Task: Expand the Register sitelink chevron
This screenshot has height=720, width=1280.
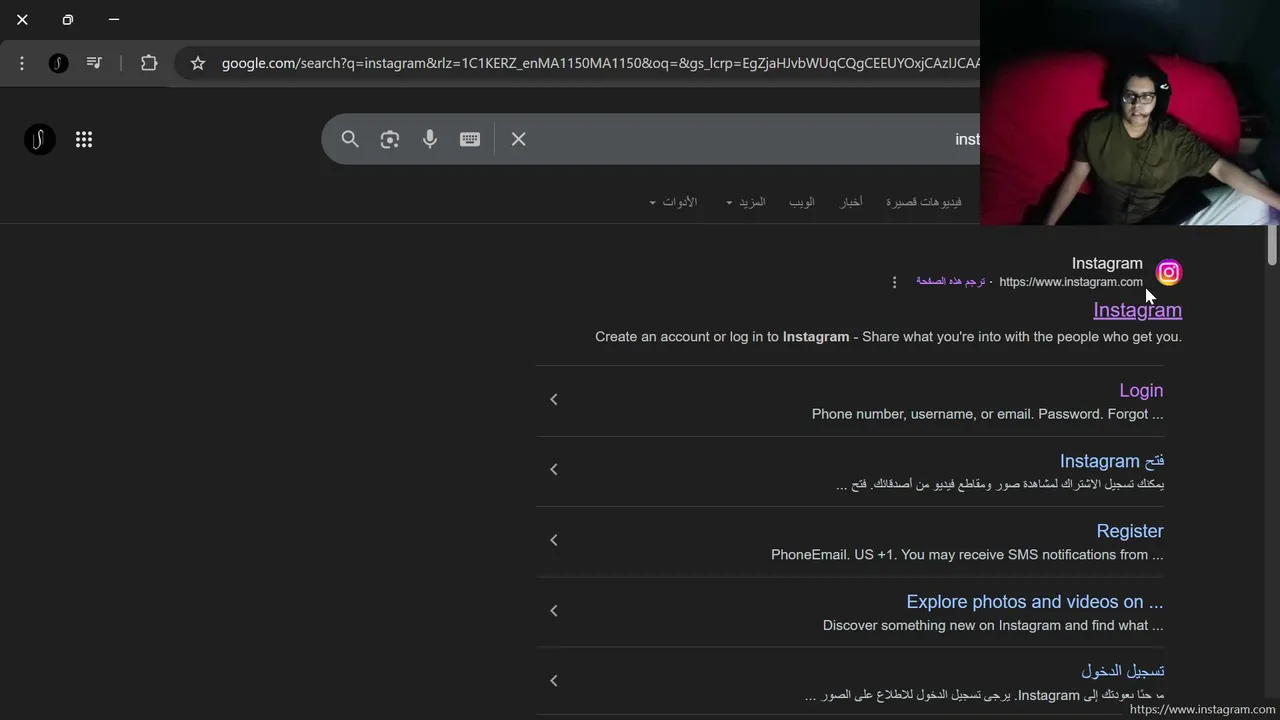Action: (x=553, y=540)
